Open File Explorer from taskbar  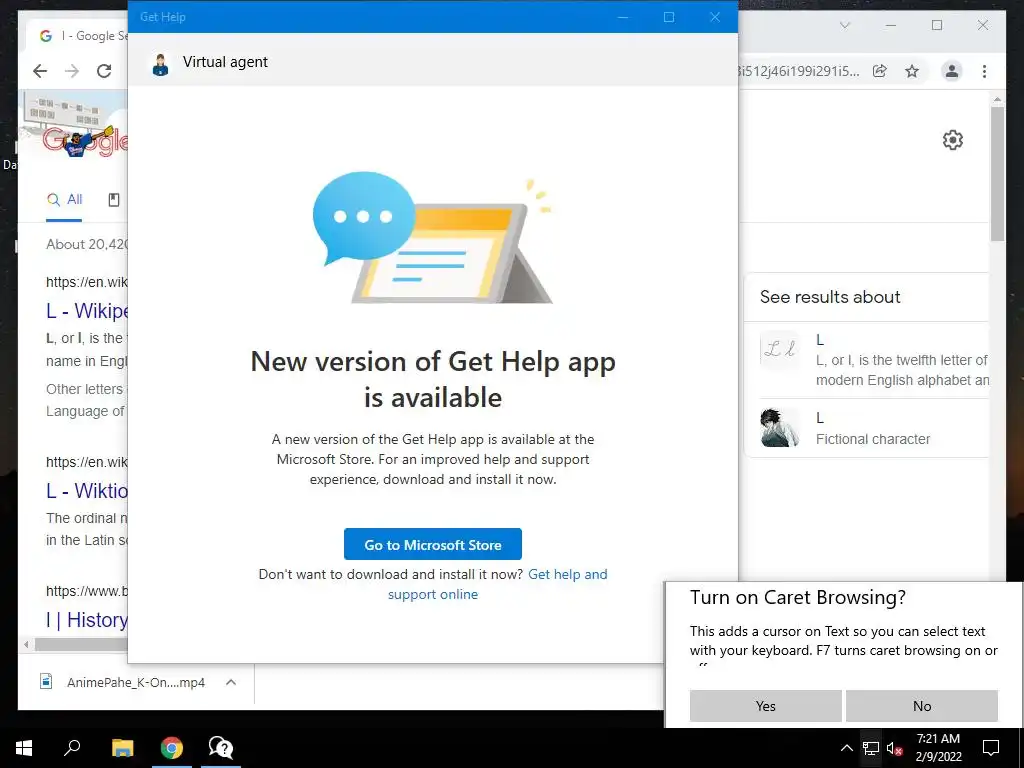pyautogui.click(x=122, y=748)
